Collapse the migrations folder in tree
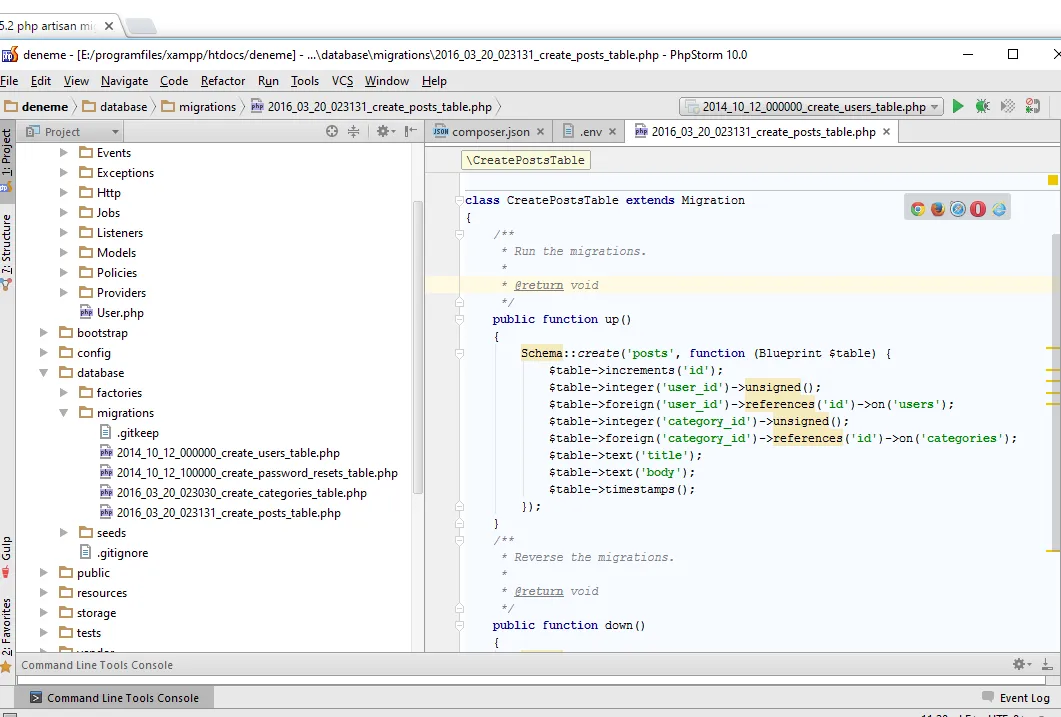 [64, 413]
